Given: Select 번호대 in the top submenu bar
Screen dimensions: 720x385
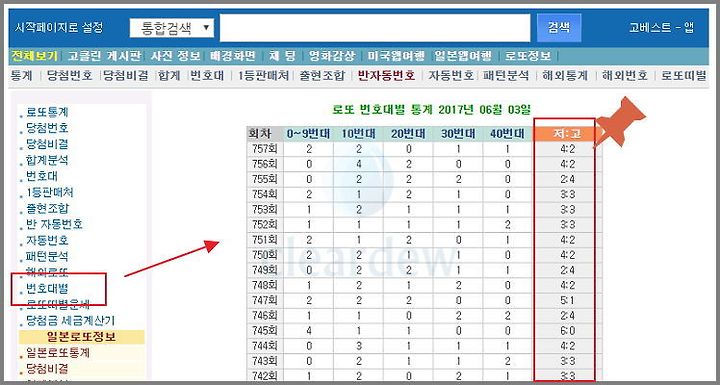Looking at the screenshot, I should pos(207,75).
